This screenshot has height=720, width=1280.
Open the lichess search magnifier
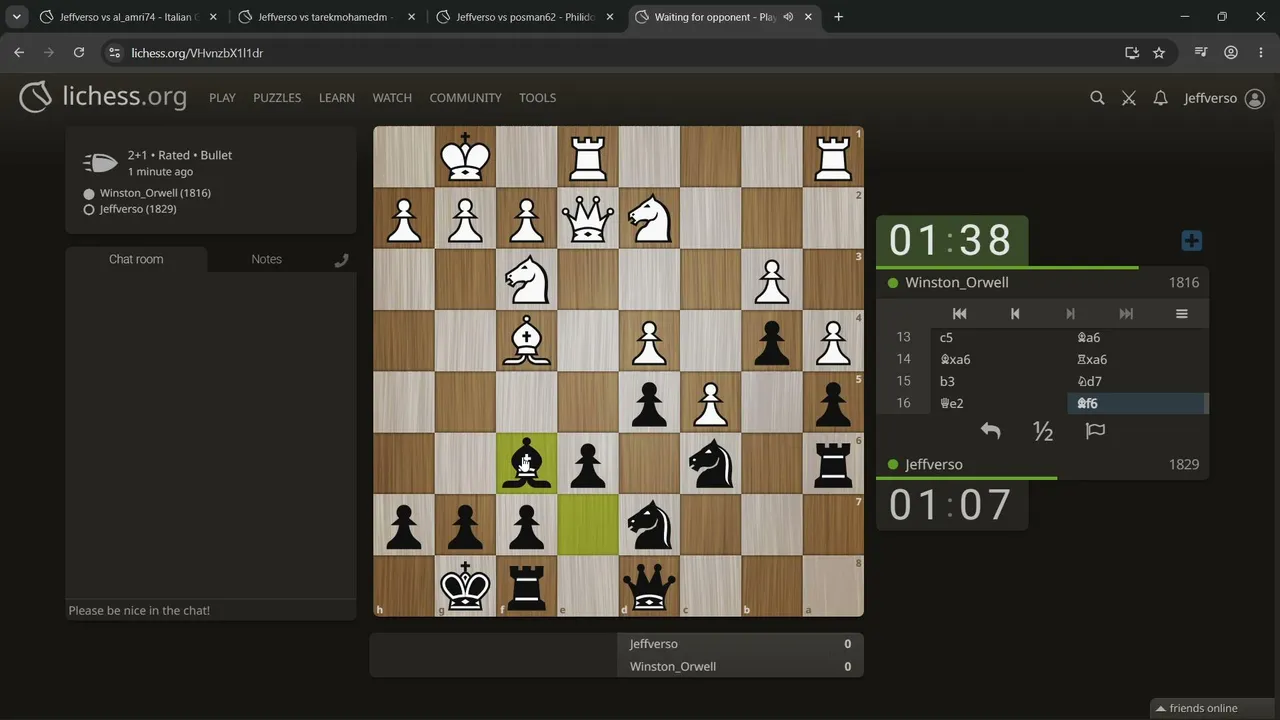pos(1097,98)
